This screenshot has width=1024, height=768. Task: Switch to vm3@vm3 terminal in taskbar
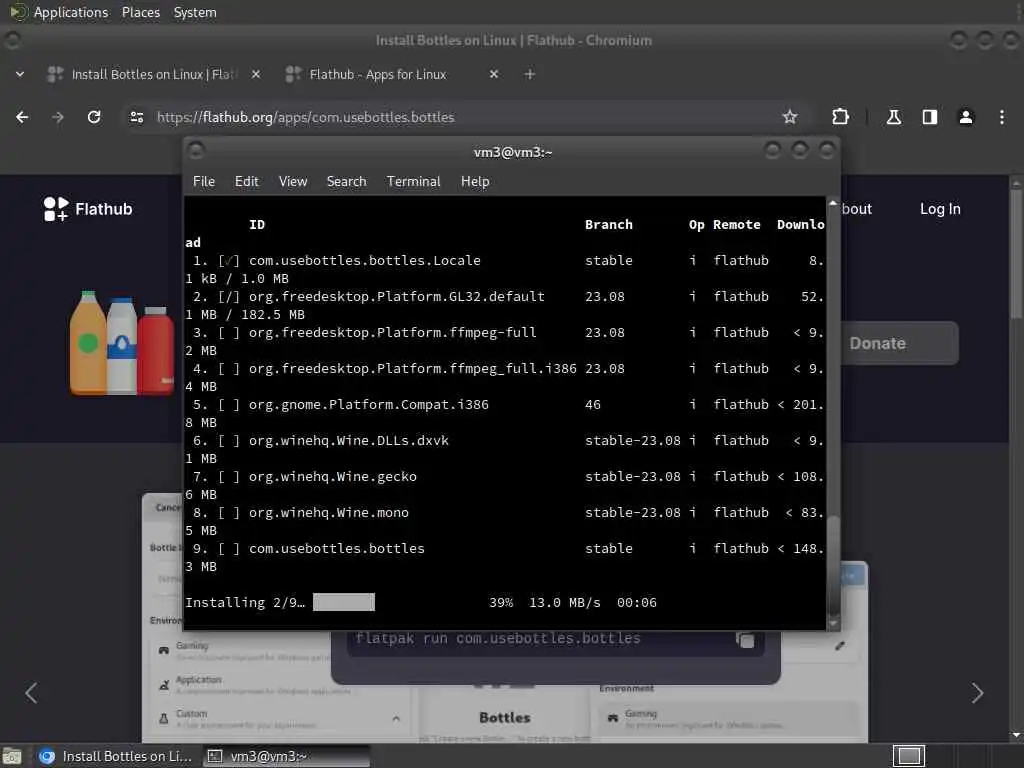287,756
